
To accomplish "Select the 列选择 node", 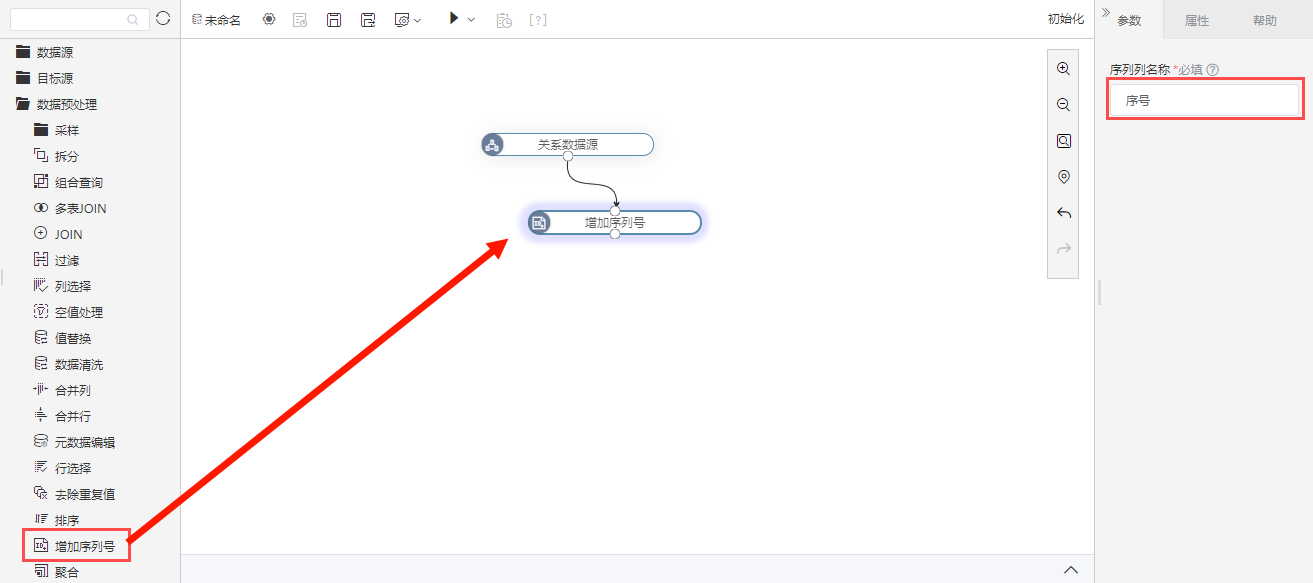I will [62, 286].
